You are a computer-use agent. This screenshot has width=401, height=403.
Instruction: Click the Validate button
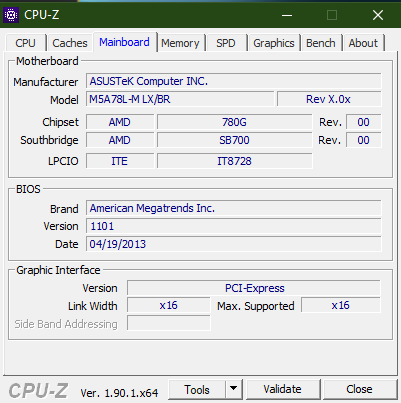pyautogui.click(x=282, y=389)
